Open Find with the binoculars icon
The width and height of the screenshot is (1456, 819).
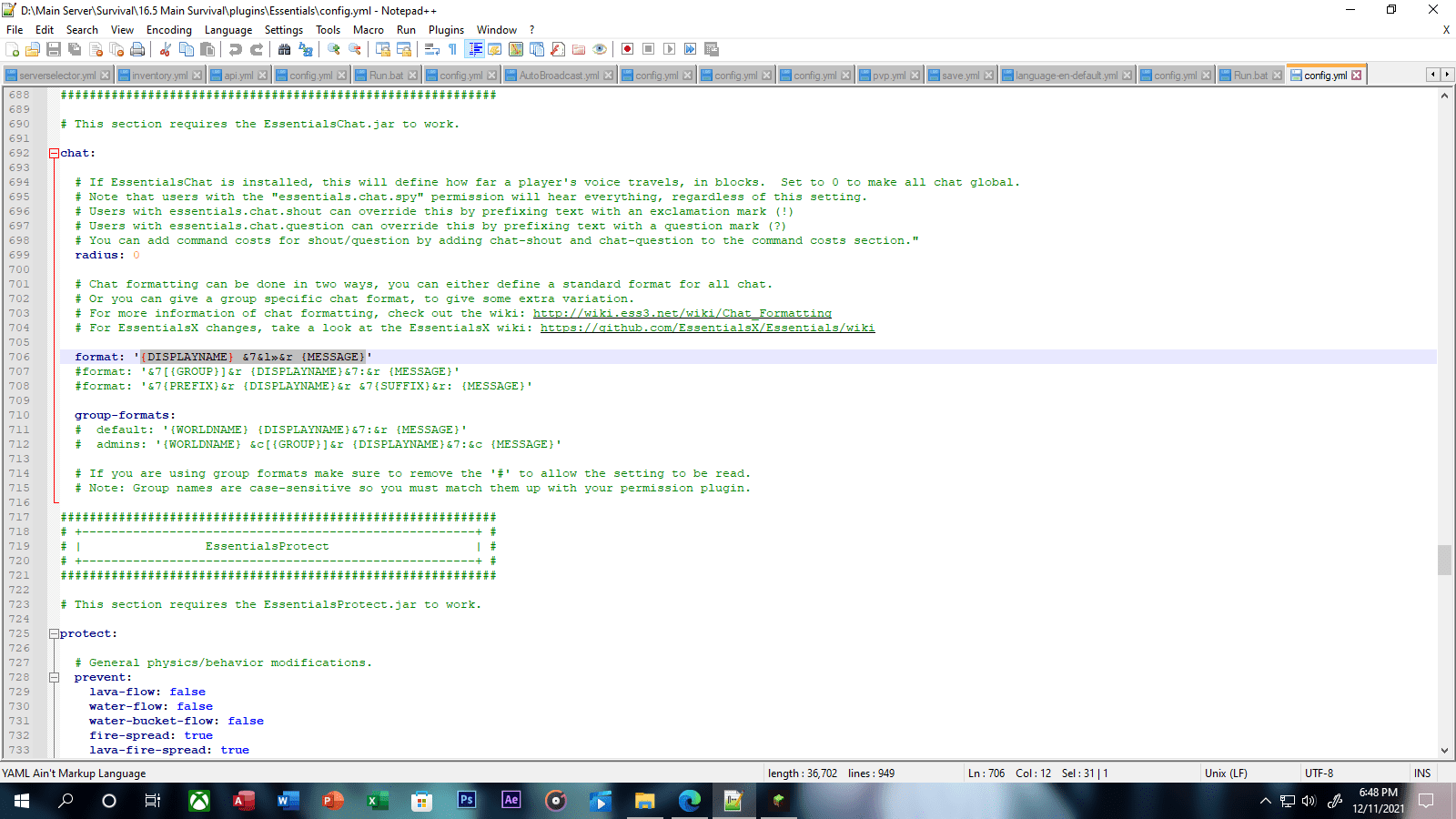(285, 49)
